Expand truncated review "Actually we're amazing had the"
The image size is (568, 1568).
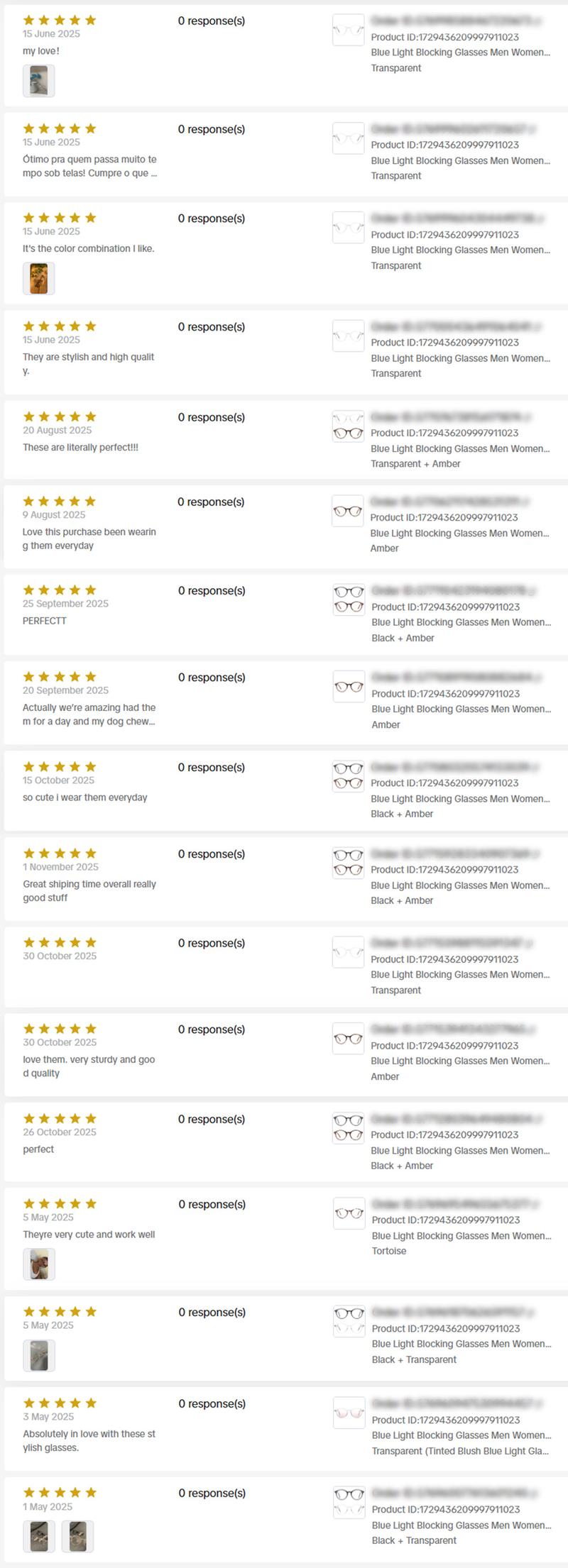pyautogui.click(x=89, y=714)
